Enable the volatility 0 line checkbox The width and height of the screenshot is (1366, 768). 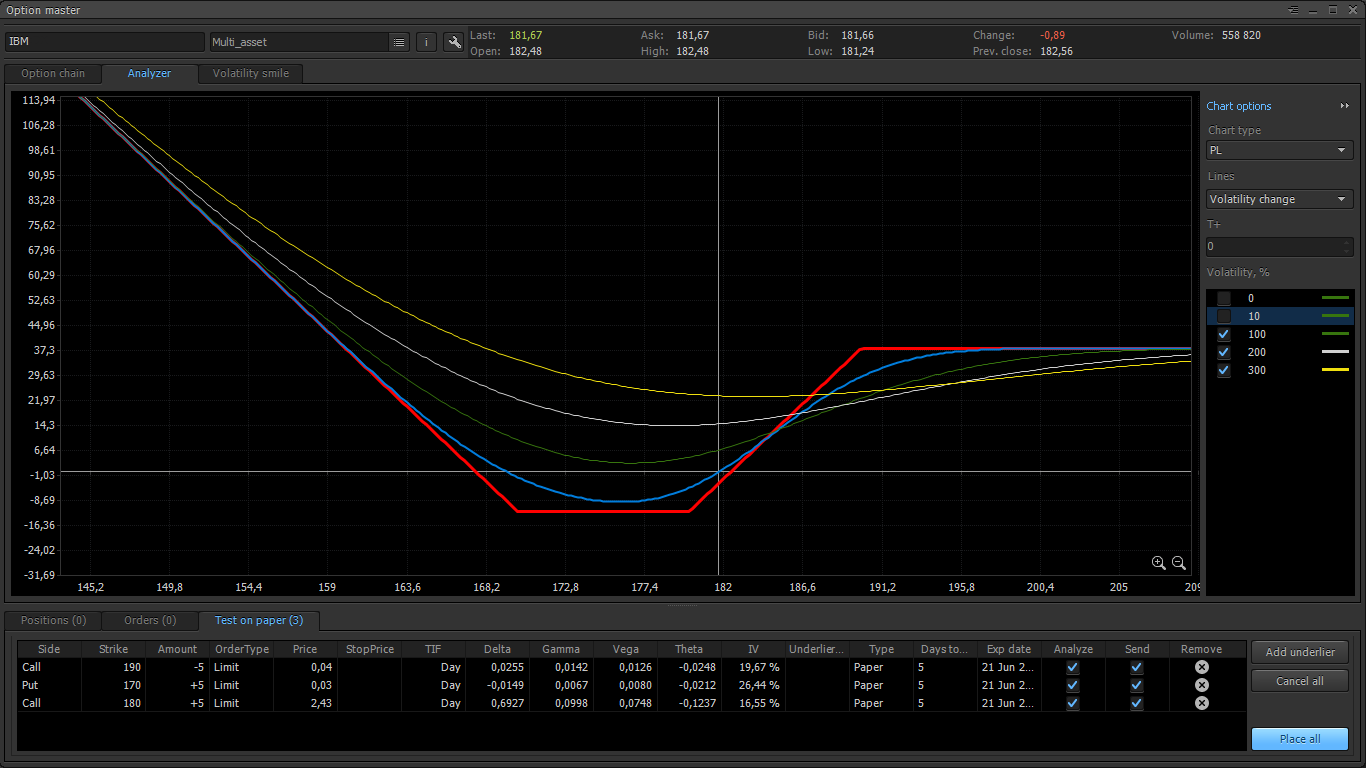pyautogui.click(x=1224, y=298)
